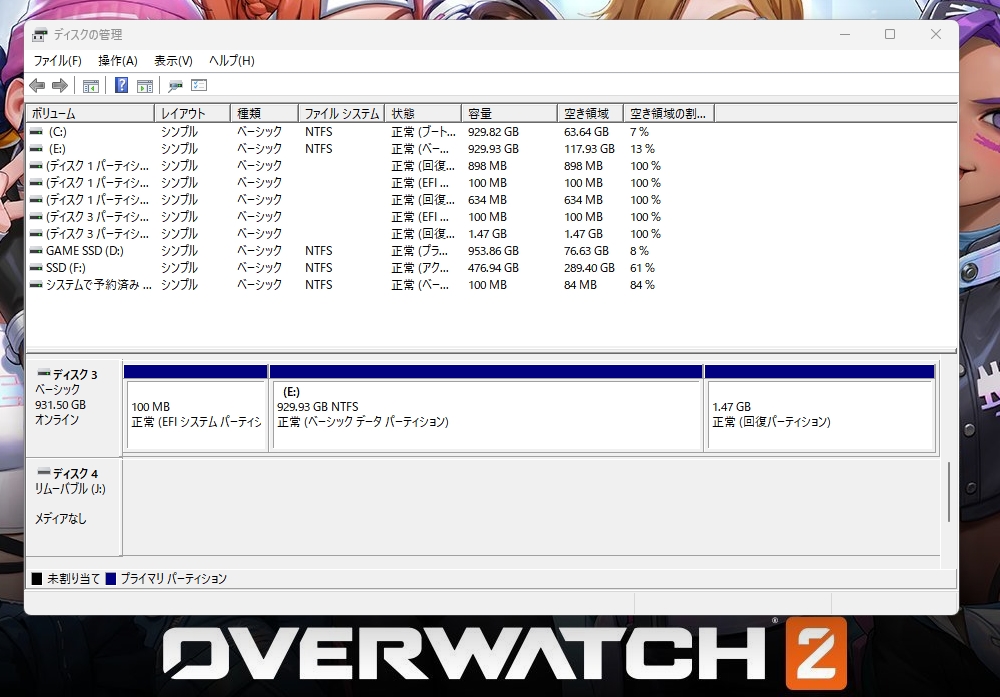Sort by the 状態 column header
Image resolution: width=1000 pixels, height=697 pixels.
[x=423, y=114]
